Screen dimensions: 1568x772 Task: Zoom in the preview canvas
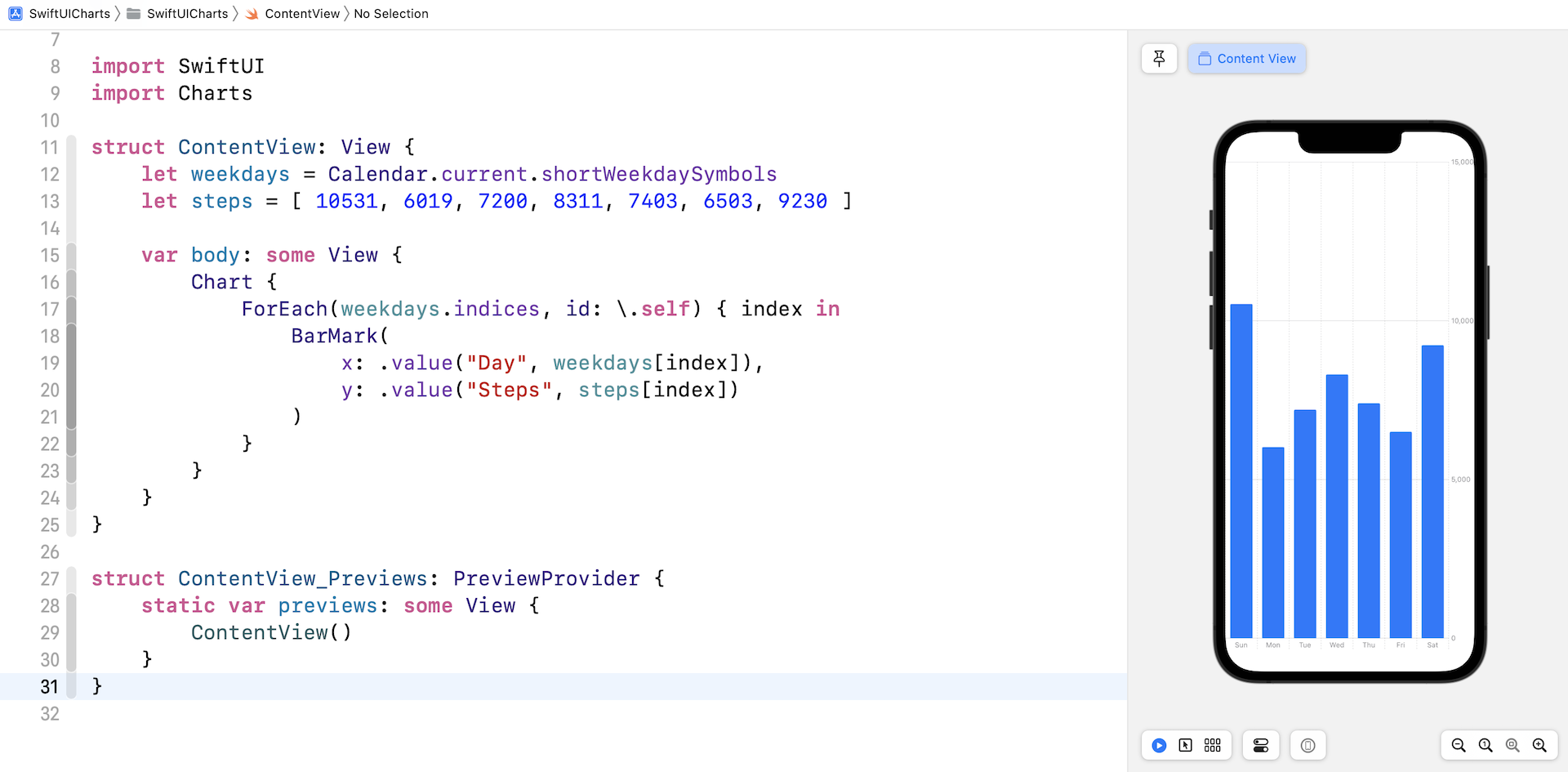1539,745
